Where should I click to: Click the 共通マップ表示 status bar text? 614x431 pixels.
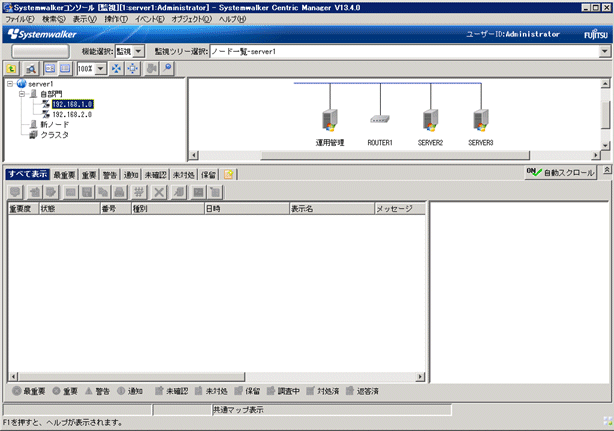tap(238, 410)
